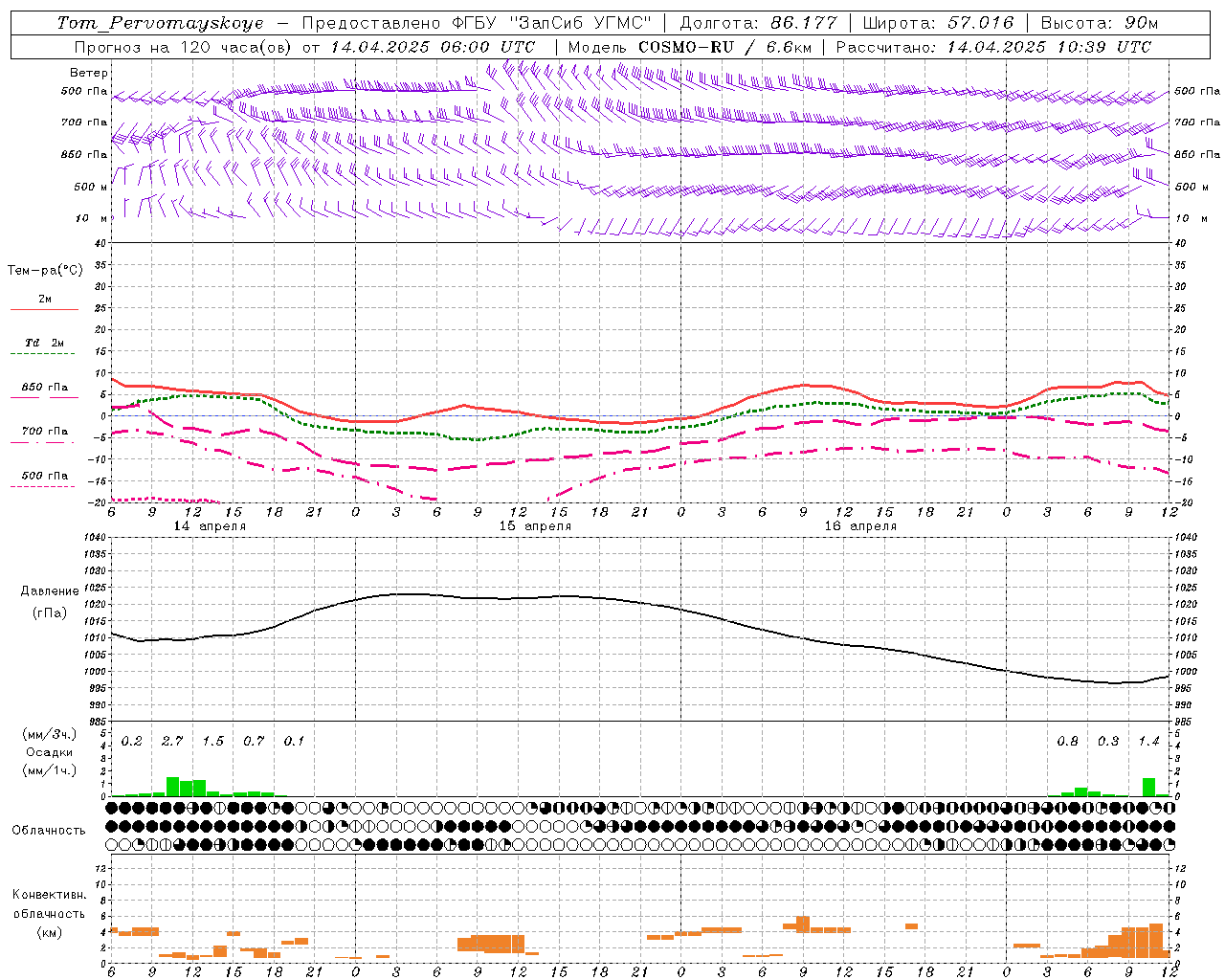
Task: Click the Прогноз на 120 часа(ов) text
Action: [x=185, y=47]
